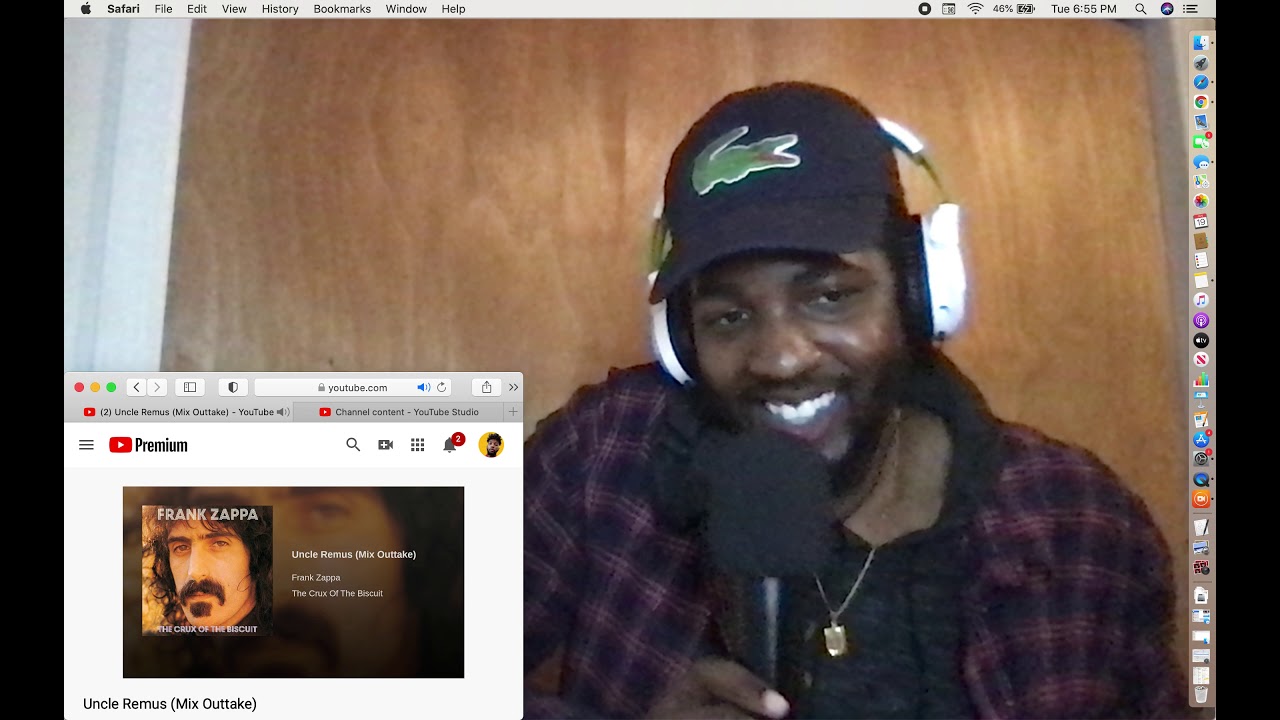Open the Edit menu
This screenshot has height=720, width=1280.
[x=197, y=9]
